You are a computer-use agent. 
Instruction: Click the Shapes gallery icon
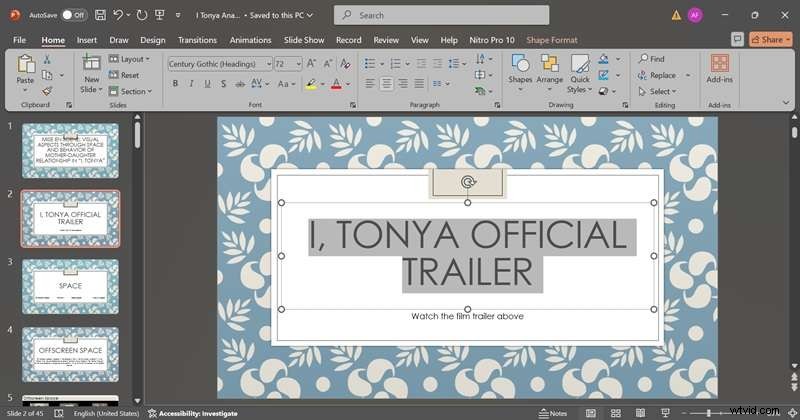point(520,64)
